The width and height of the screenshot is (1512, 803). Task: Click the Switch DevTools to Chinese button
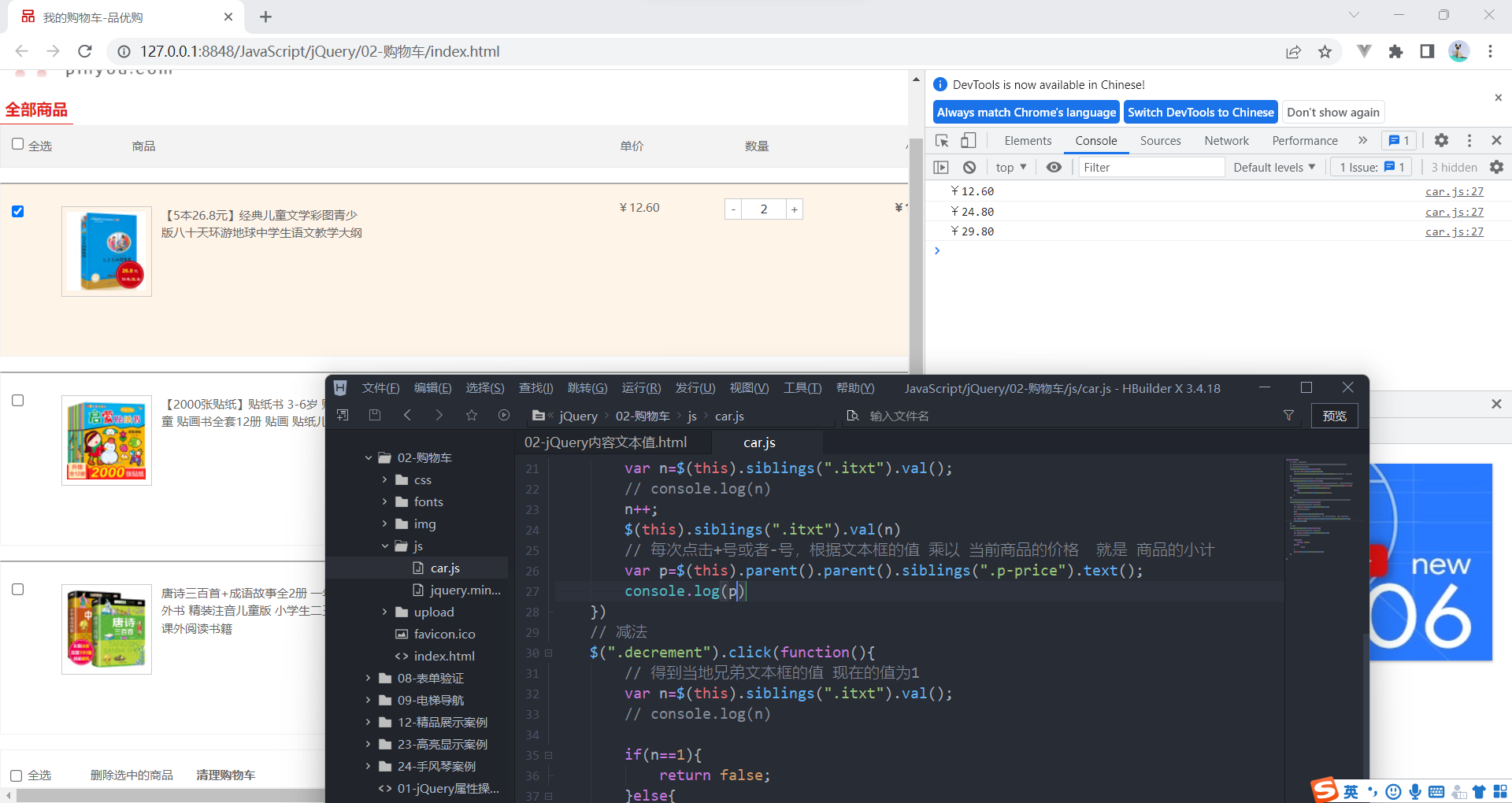point(1200,112)
